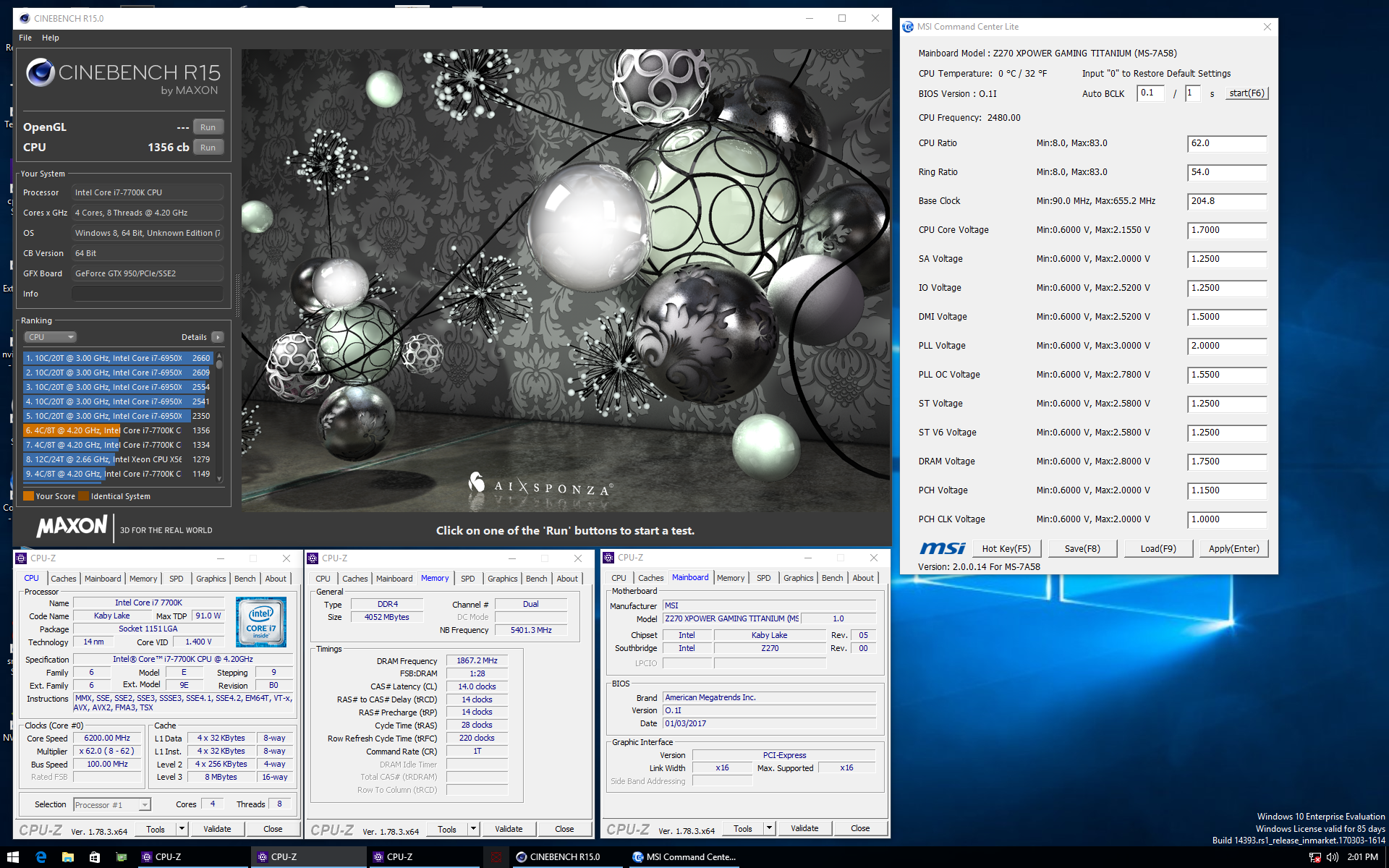
Task: Click the Hot Key(F5) button
Action: (1006, 549)
